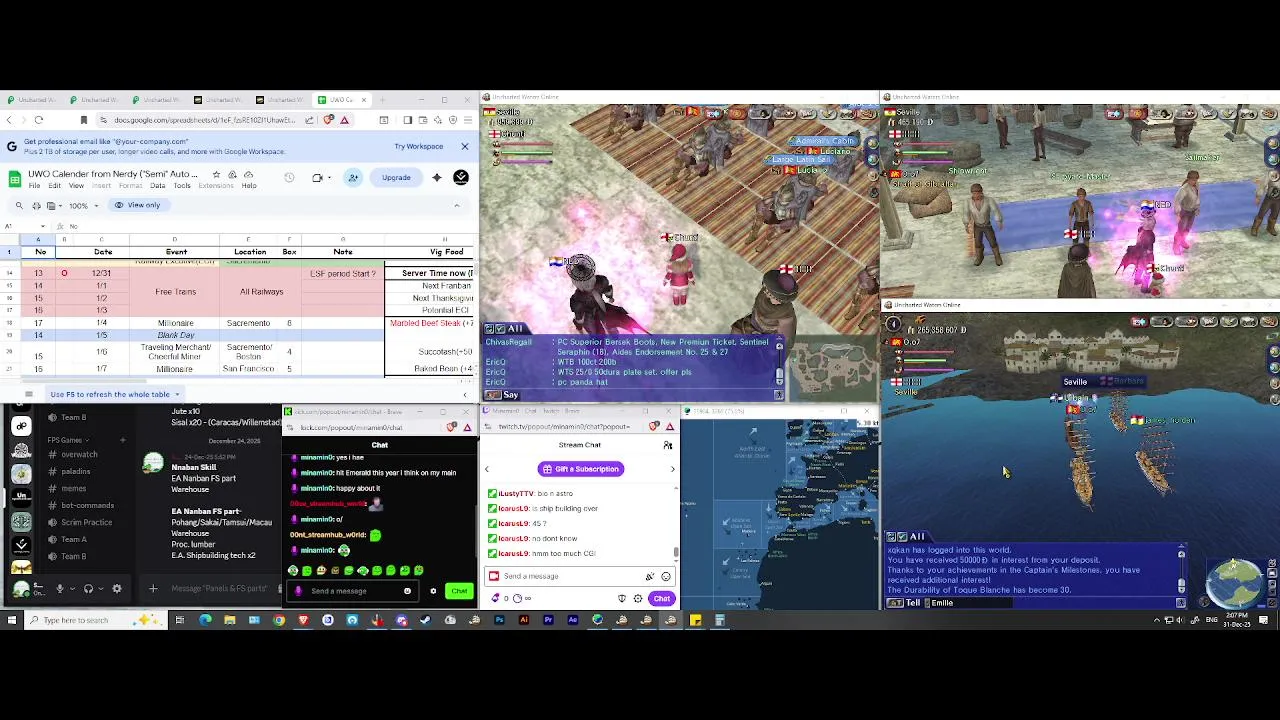Reload the Google Sheets browser page
Screen dimensions: 1280x720
point(39,120)
